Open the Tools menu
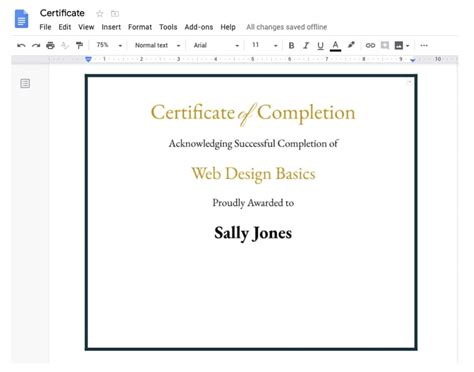Image resolution: width=474 pixels, height=372 pixels. (168, 27)
